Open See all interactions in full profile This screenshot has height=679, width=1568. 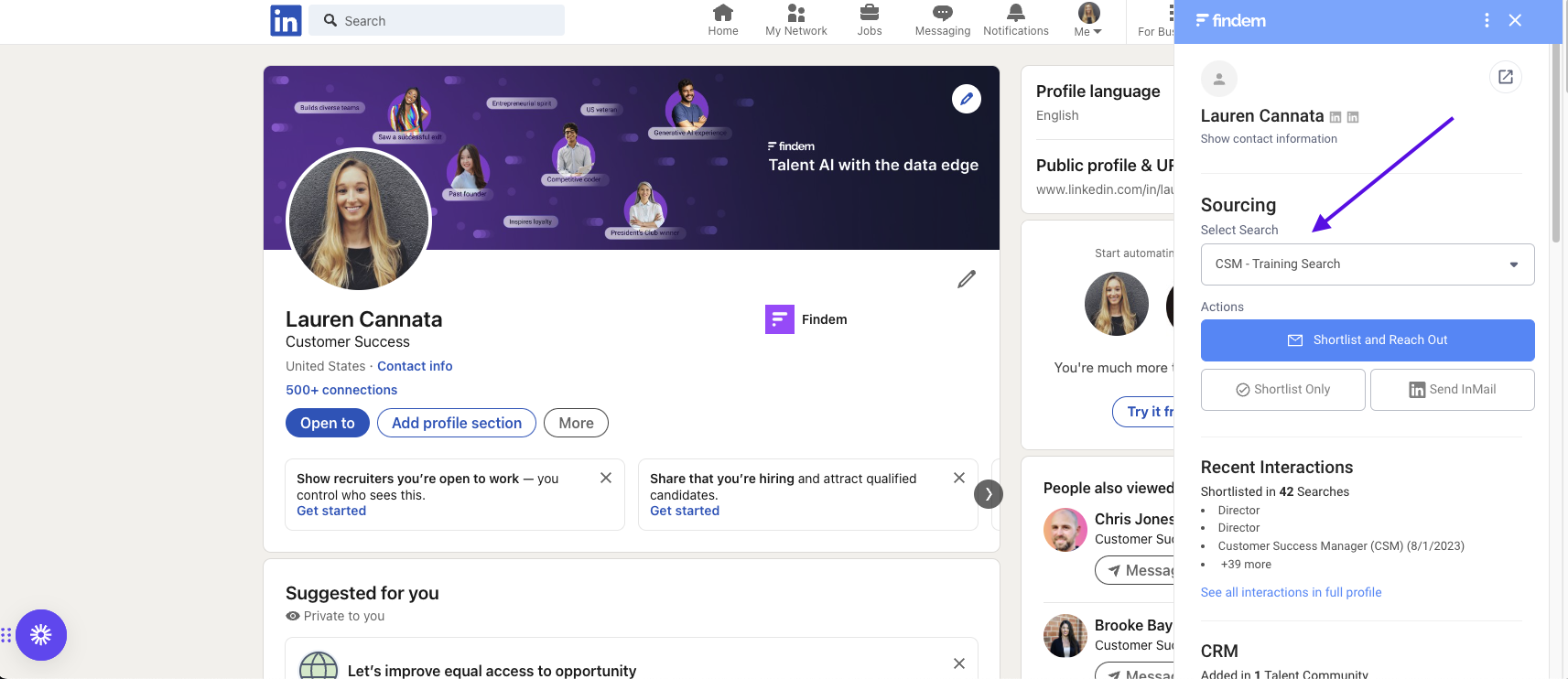[x=1292, y=593]
